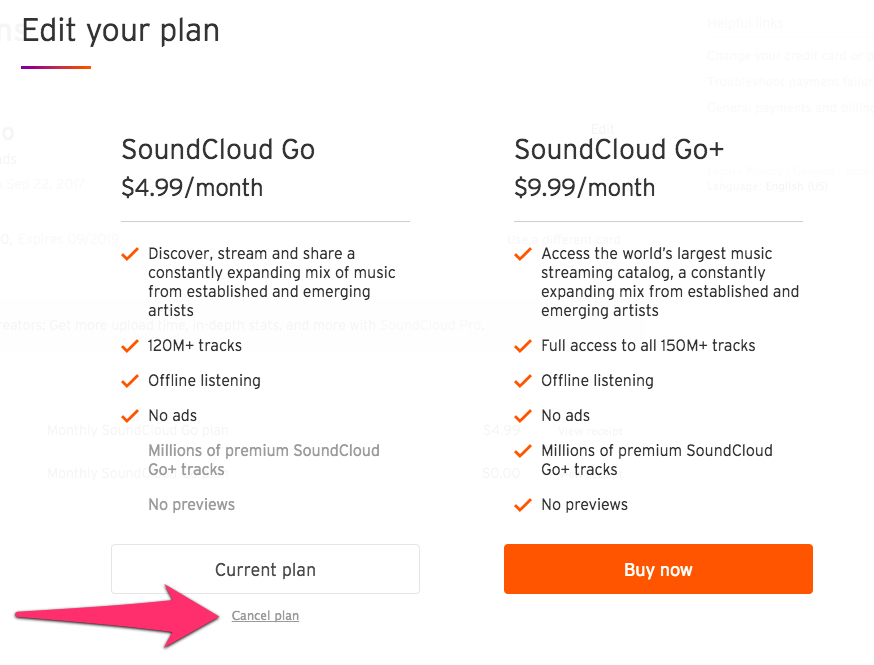Click the check beside "Millions of premium SoundCloud Go+ tracks"
The image size is (874, 665).
pos(523,450)
